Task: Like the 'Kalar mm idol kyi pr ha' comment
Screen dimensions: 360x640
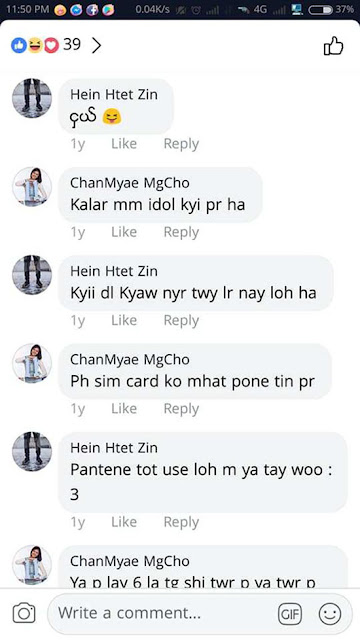Action: pos(124,232)
